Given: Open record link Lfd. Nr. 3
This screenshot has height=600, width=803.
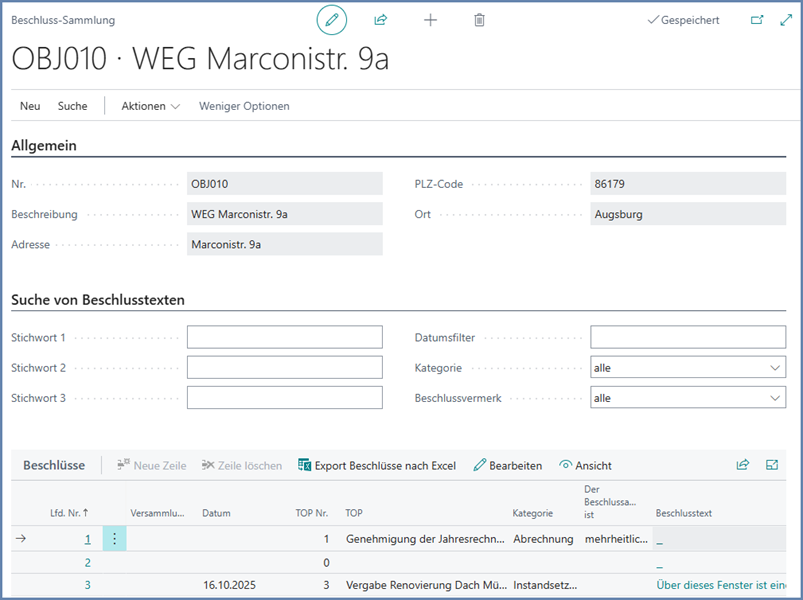Looking at the screenshot, I should click(x=87, y=586).
